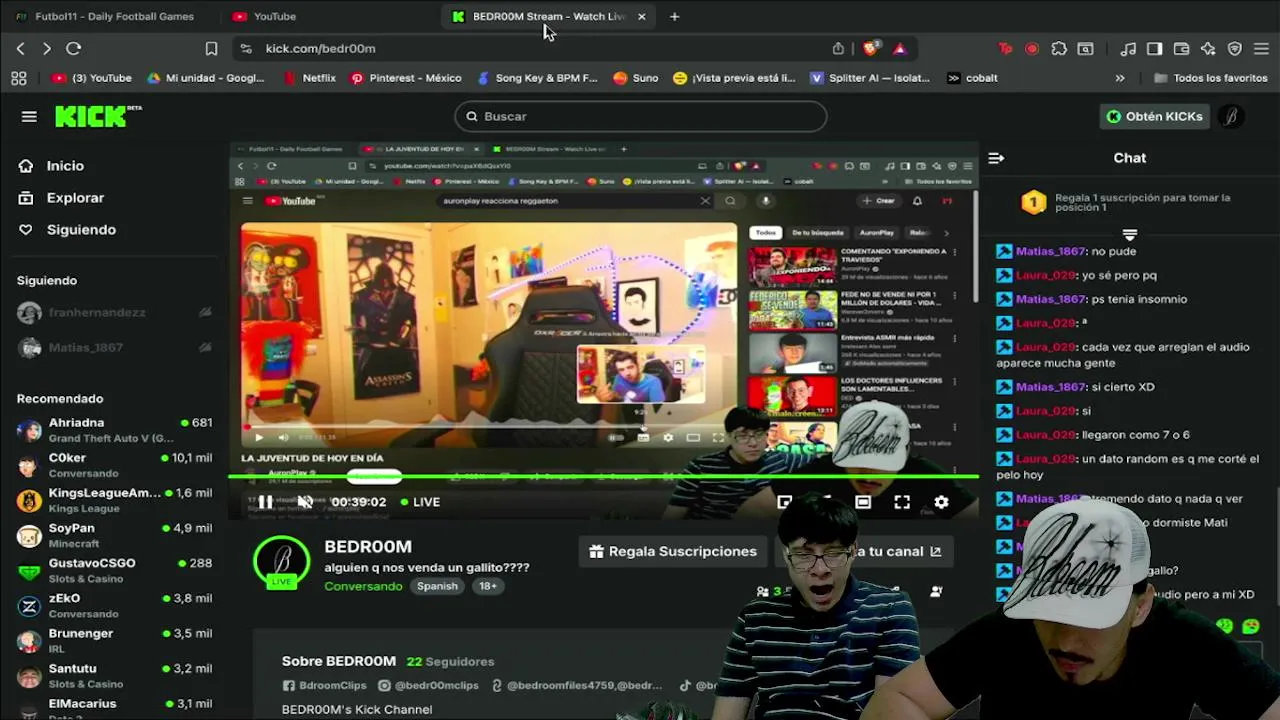The width and height of the screenshot is (1280, 720).
Task: Open the bookmarks apps grid icon
Action: pyautogui.click(x=18, y=78)
